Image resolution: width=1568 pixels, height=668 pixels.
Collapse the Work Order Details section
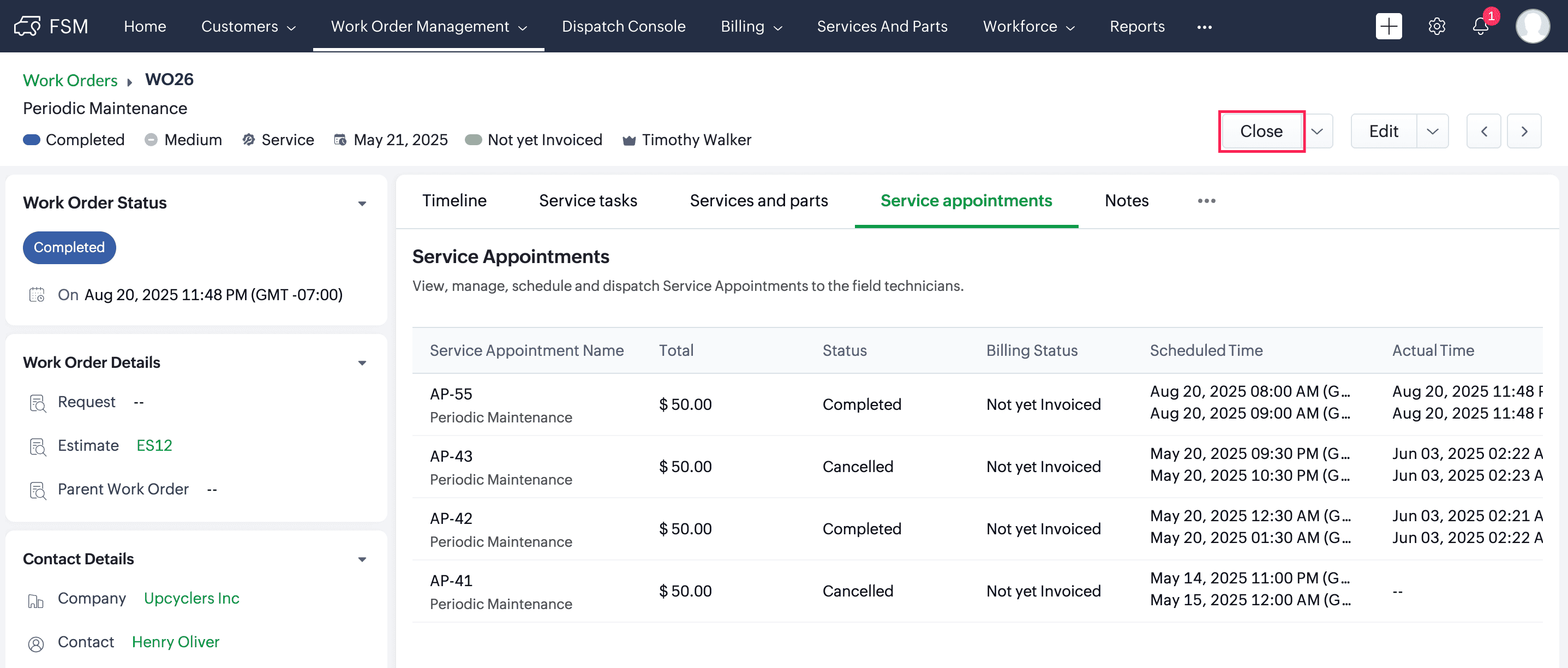[362, 363]
